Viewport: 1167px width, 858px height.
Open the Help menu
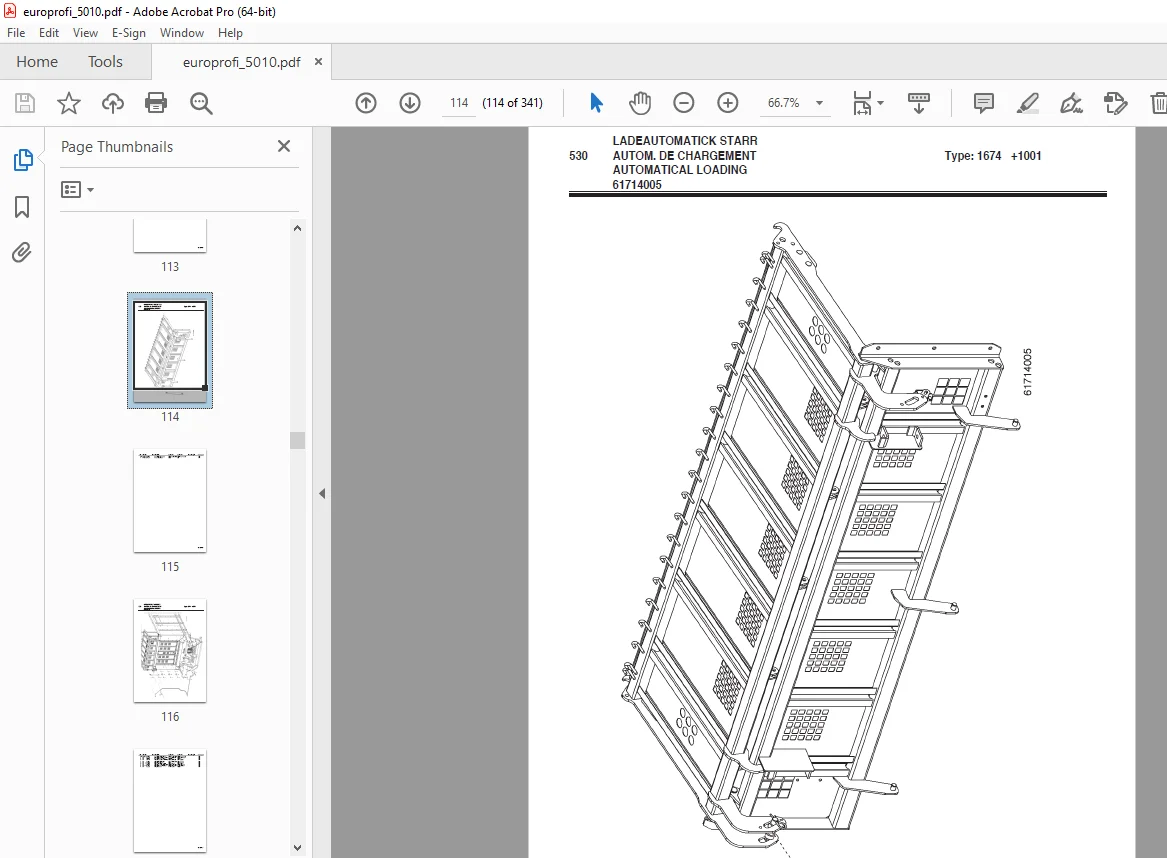click(230, 33)
